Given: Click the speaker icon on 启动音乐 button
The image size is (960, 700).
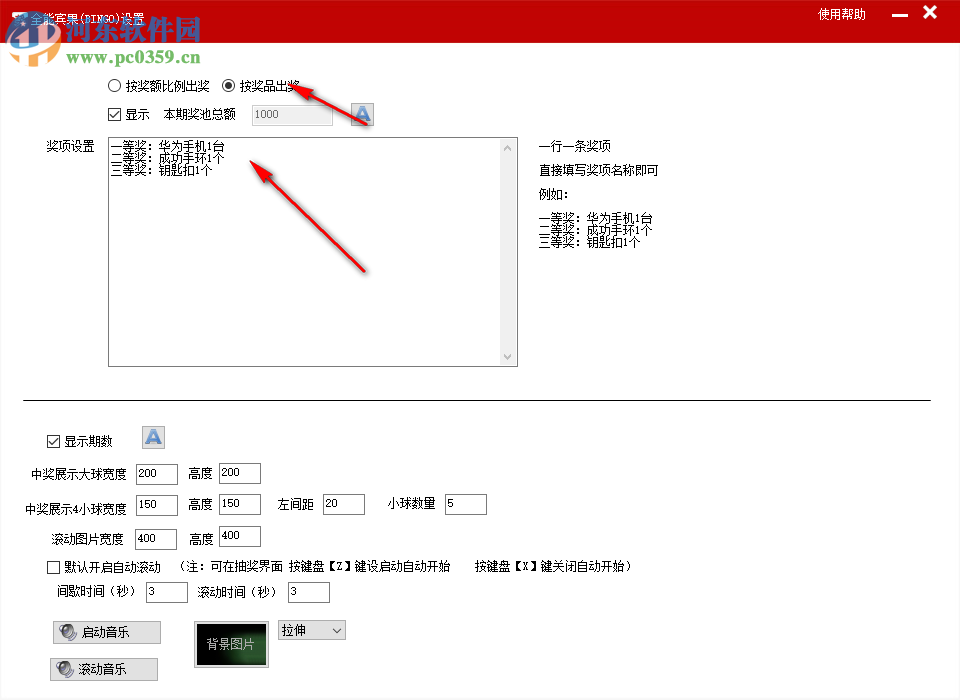Looking at the screenshot, I should click(68, 632).
